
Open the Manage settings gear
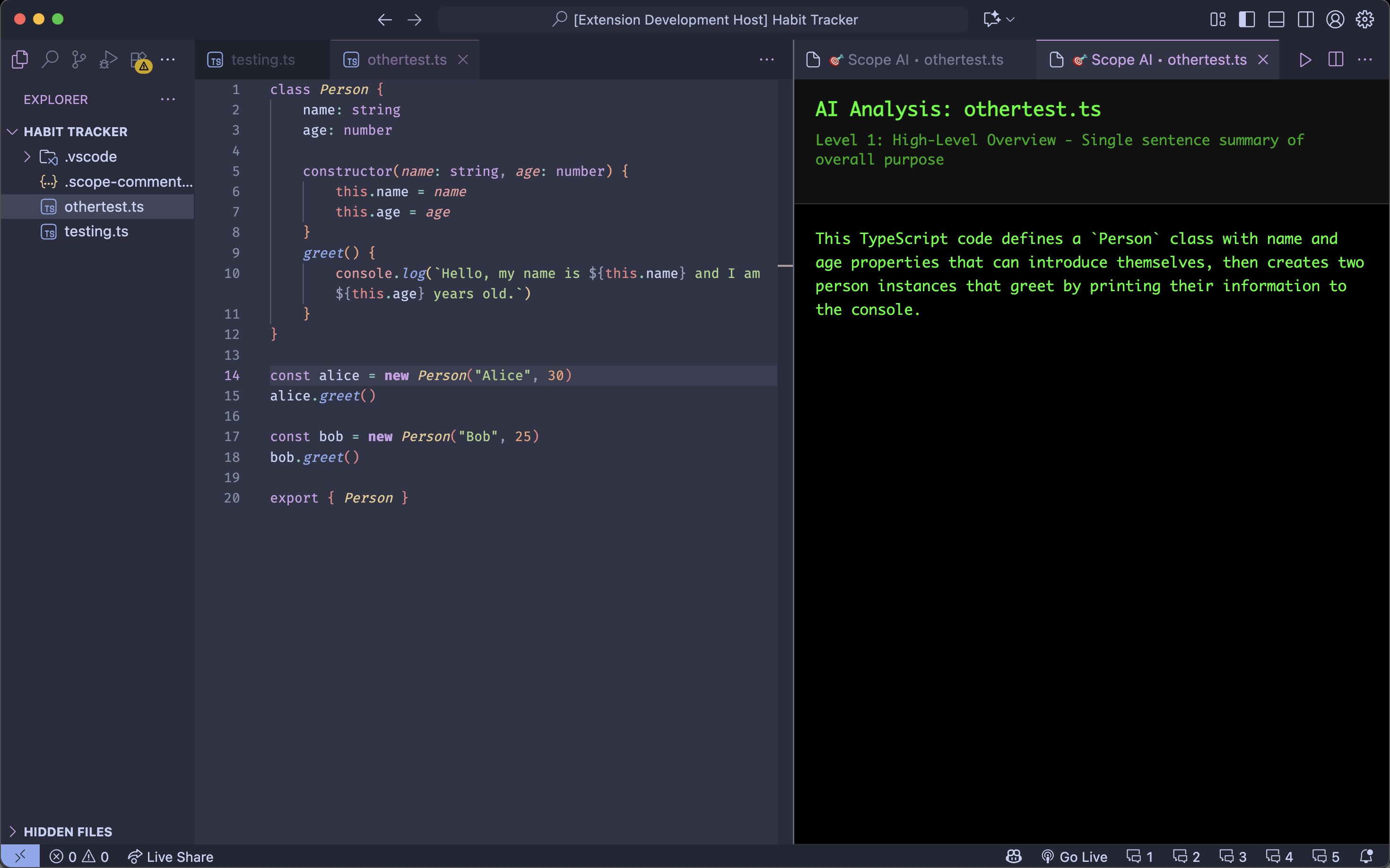[1365, 19]
